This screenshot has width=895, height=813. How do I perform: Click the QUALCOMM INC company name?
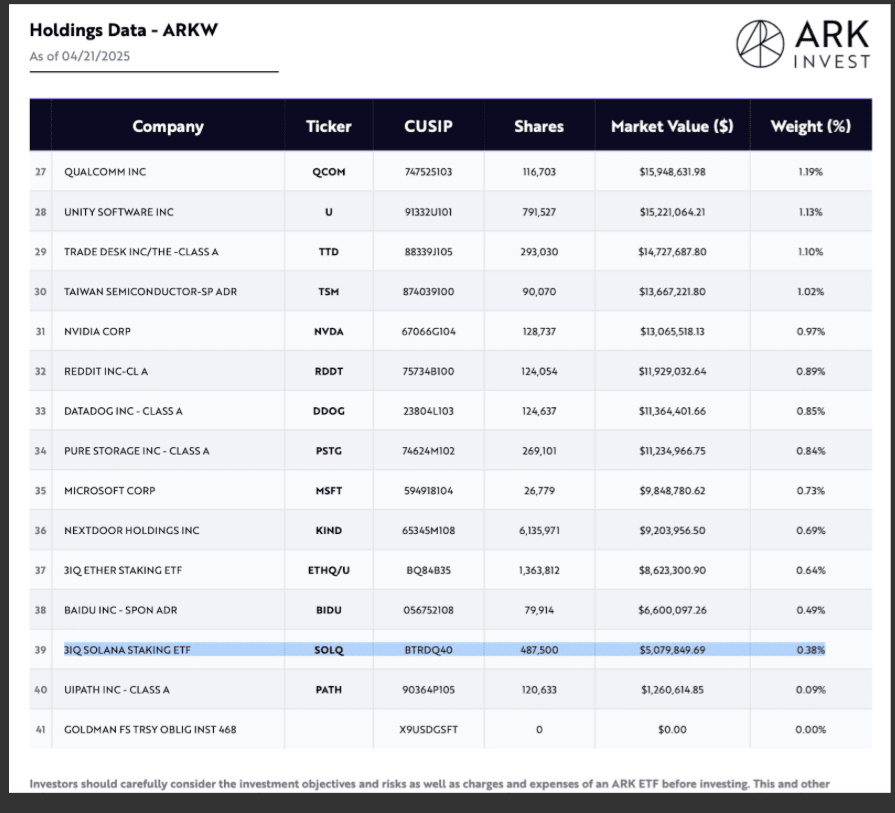click(x=105, y=172)
